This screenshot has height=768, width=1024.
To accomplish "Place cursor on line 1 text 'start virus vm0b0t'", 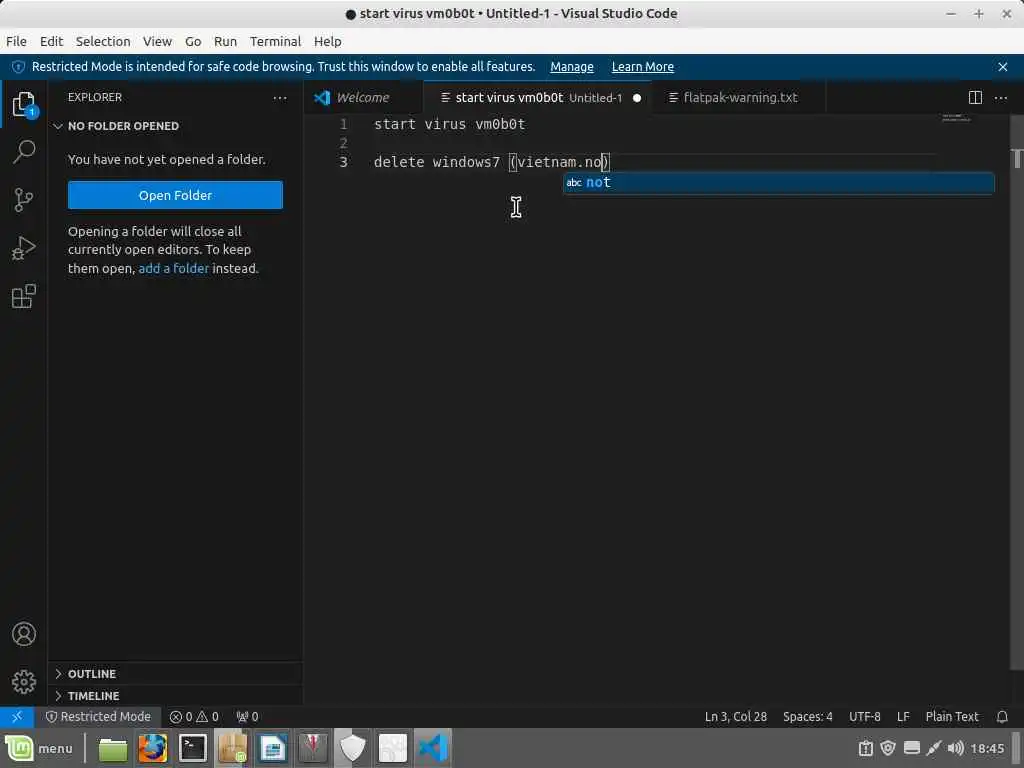I will coord(449,124).
